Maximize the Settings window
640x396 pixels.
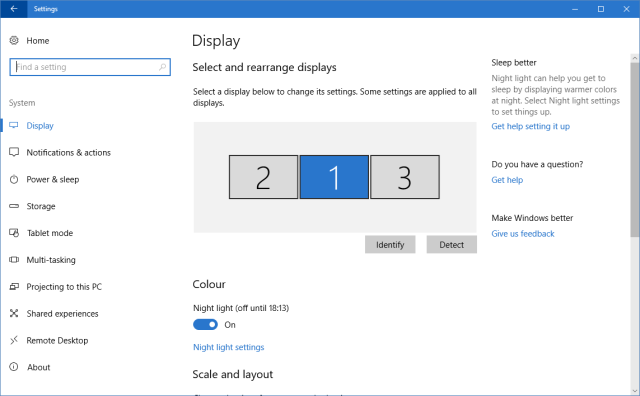601,9
